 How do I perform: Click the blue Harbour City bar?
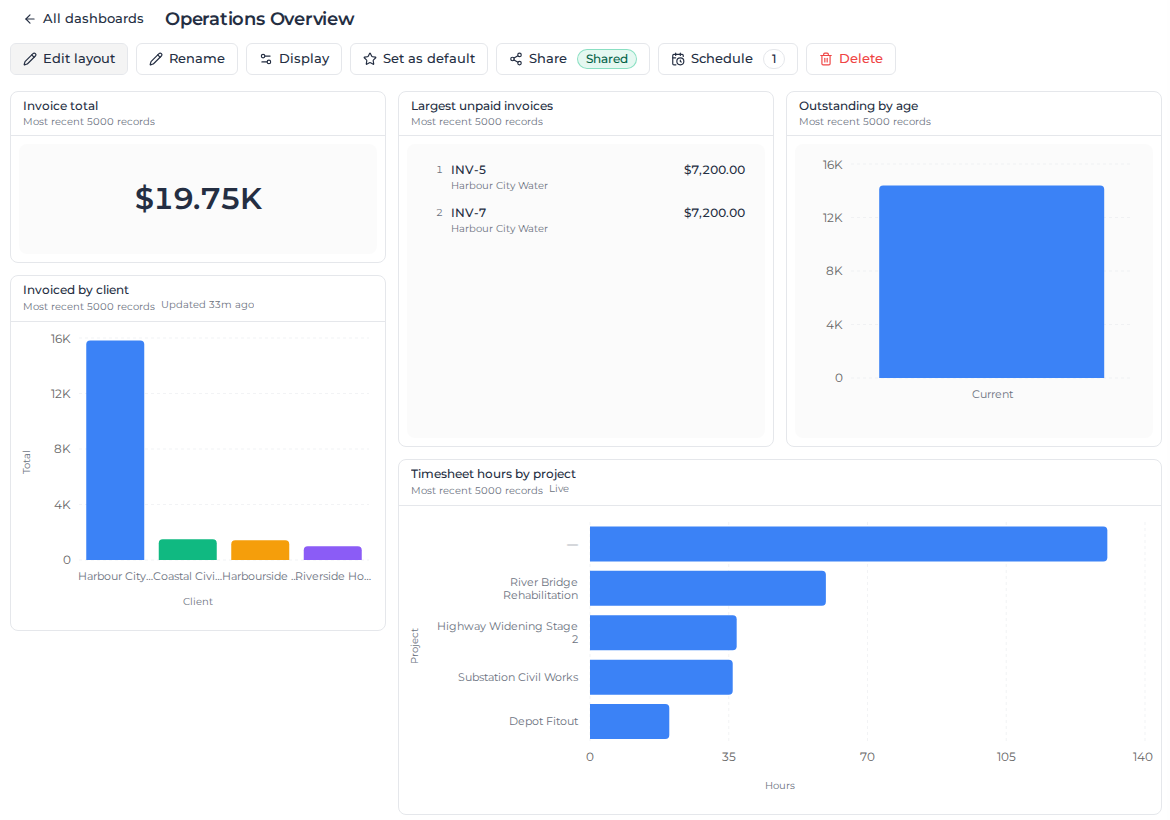coord(115,450)
